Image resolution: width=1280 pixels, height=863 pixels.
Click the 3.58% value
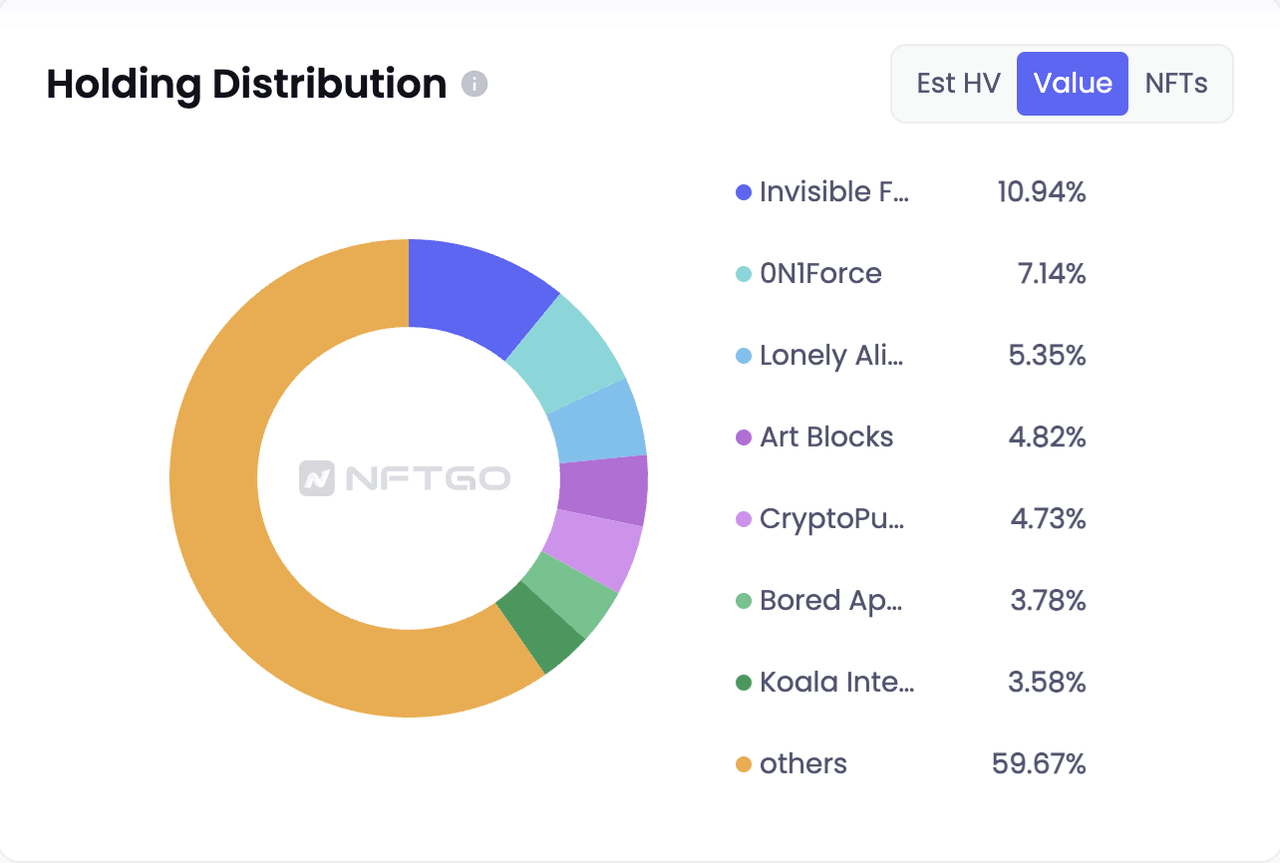click(x=1047, y=683)
